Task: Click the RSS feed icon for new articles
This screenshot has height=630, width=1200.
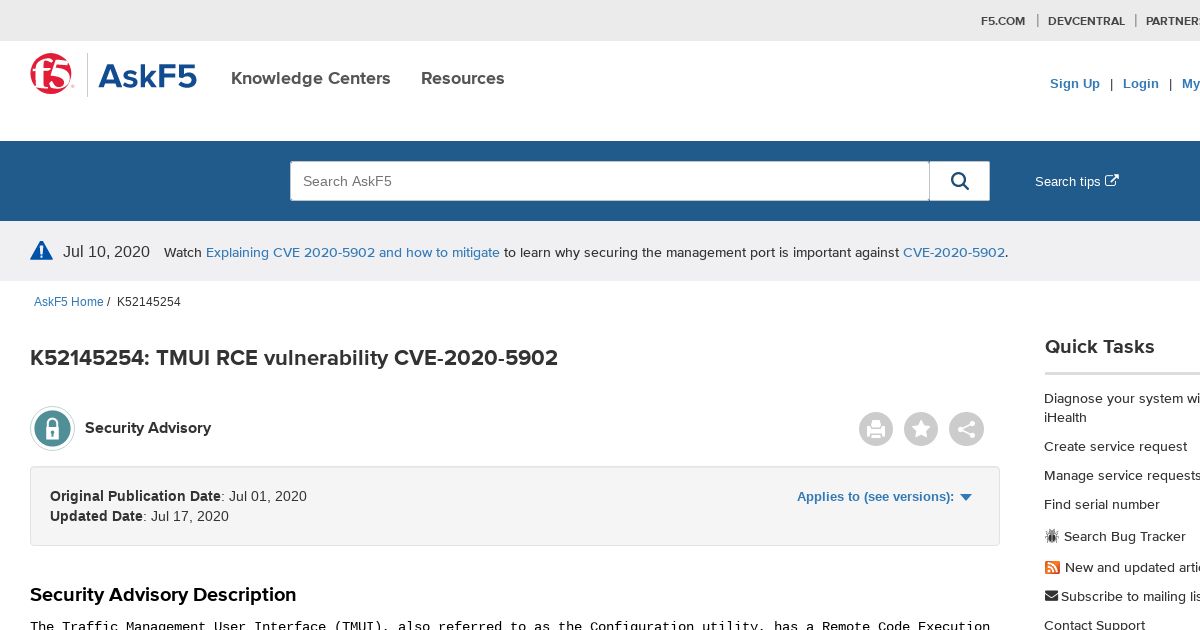Action: coord(1052,567)
